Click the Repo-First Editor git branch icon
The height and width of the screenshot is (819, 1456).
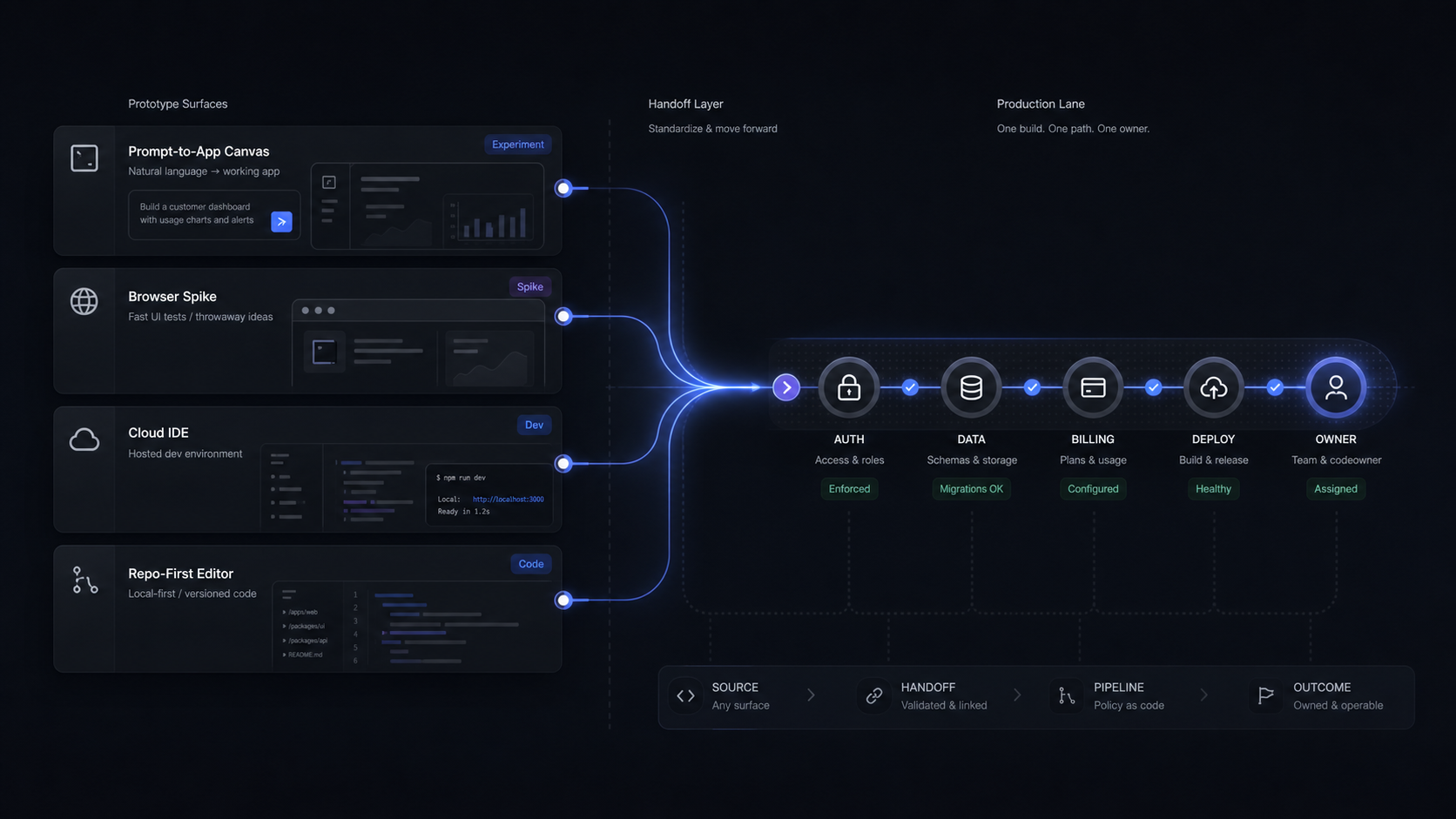tap(84, 580)
